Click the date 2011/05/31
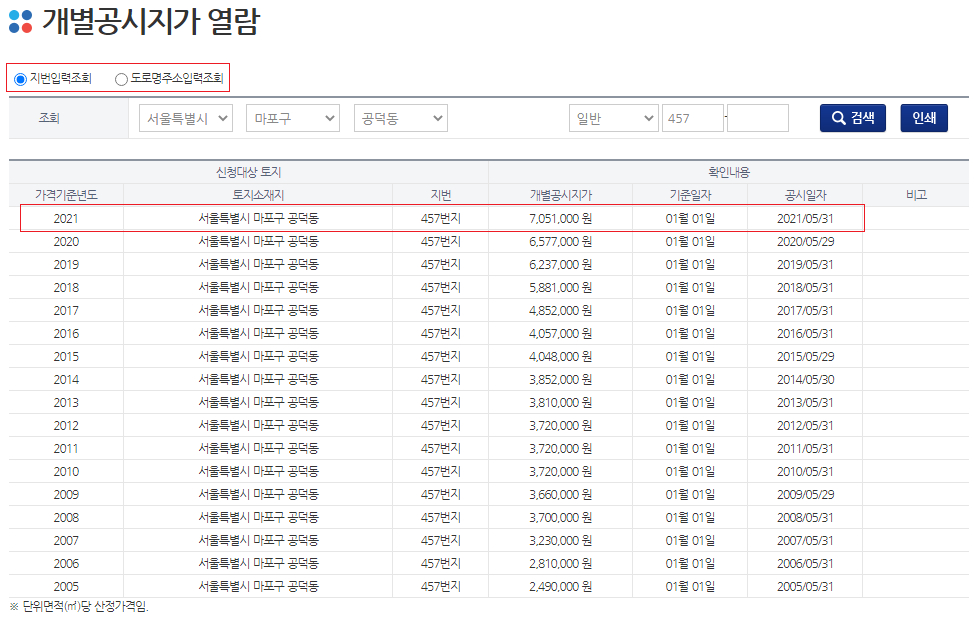 (805, 448)
